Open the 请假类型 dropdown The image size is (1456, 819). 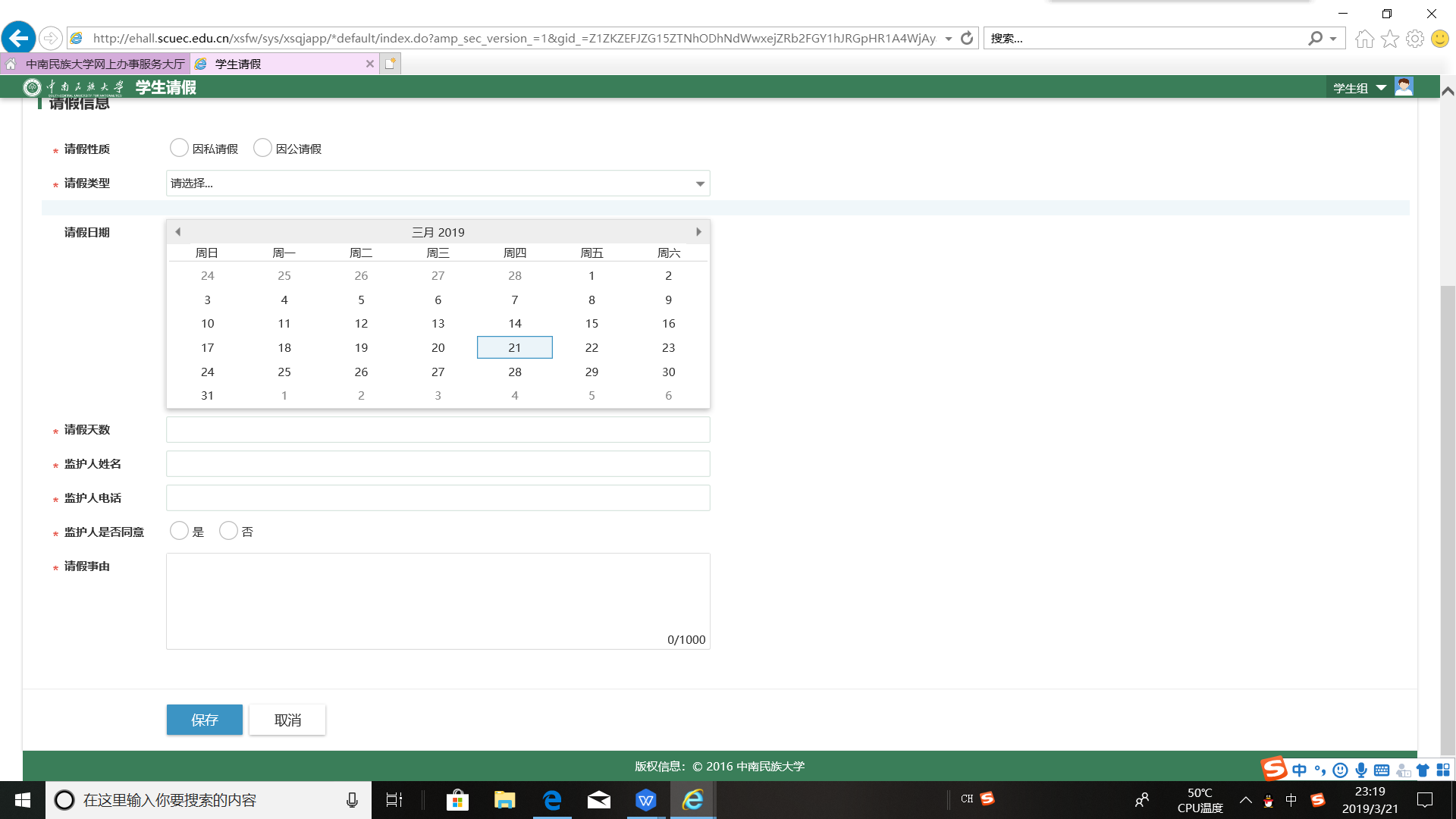tap(438, 184)
